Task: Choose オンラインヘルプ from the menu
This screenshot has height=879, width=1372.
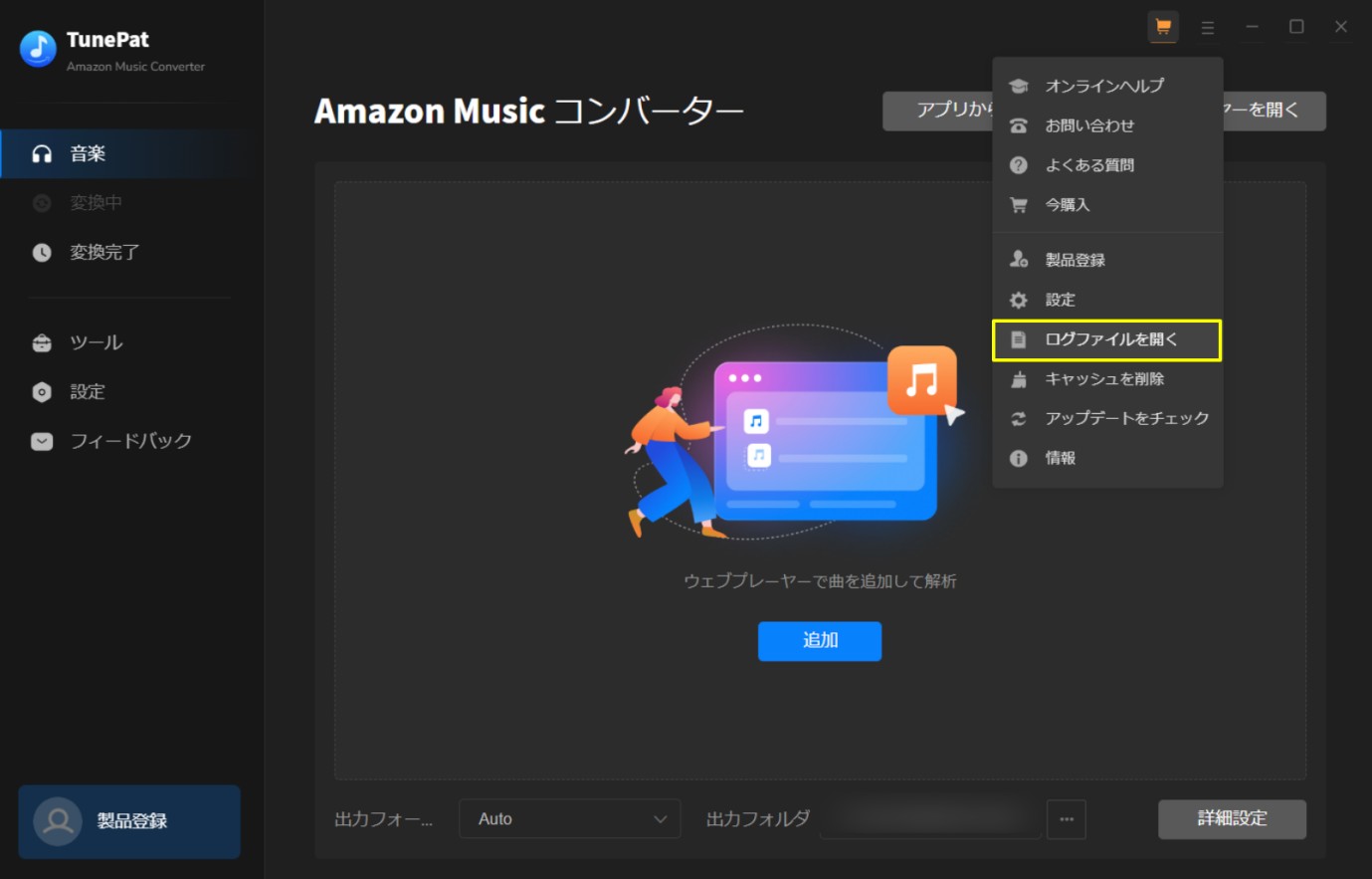Action: coord(1107,86)
